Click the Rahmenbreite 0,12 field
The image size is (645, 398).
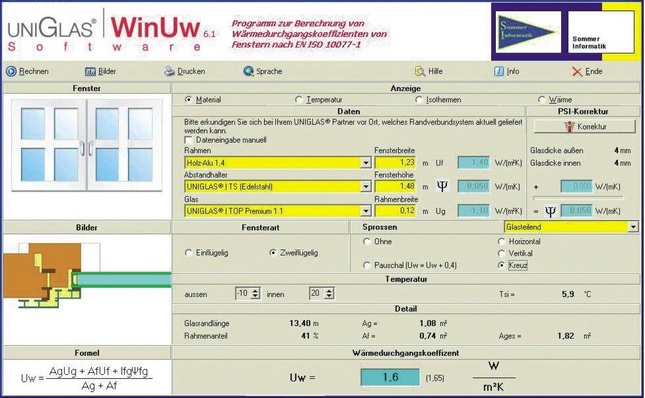pyautogui.click(x=395, y=211)
